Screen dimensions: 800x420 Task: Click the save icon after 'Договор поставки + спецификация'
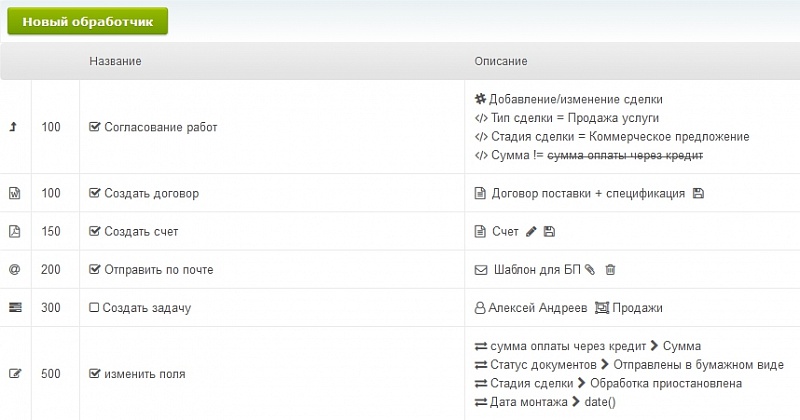click(698, 193)
